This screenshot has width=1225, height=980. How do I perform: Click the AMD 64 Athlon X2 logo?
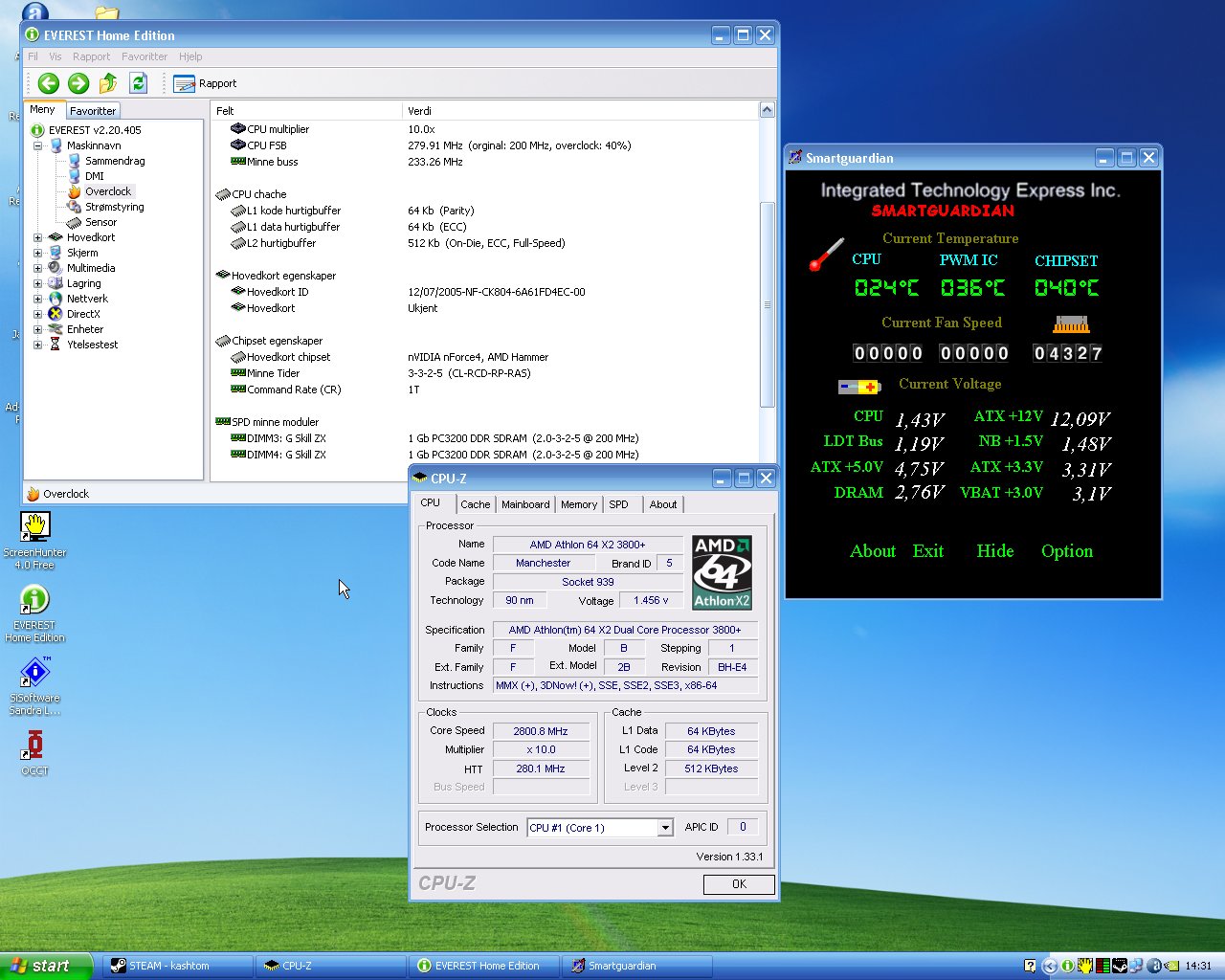(x=722, y=572)
